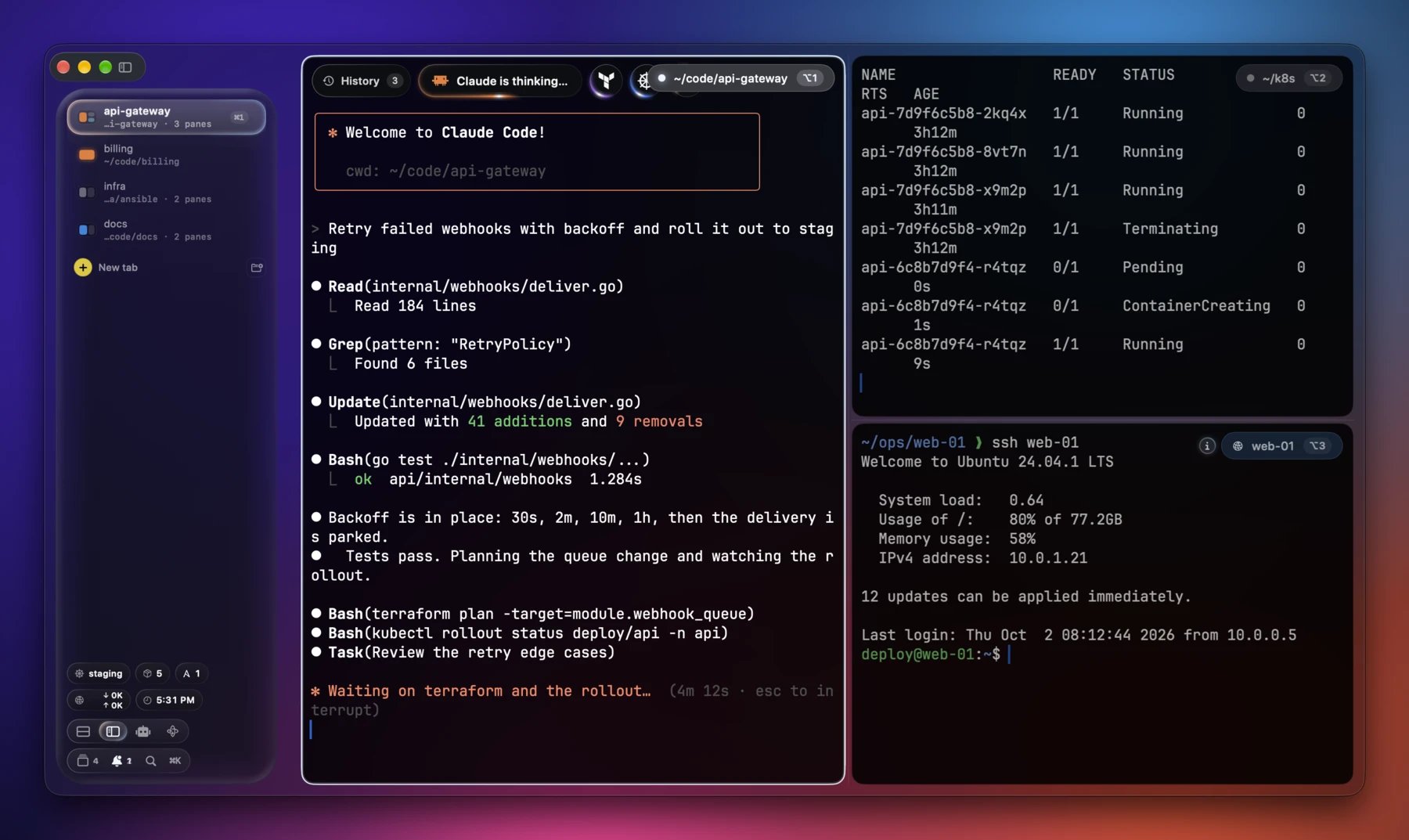Click the Claude is thinking status pill
Screen dimensions: 1409x840
click(499, 81)
